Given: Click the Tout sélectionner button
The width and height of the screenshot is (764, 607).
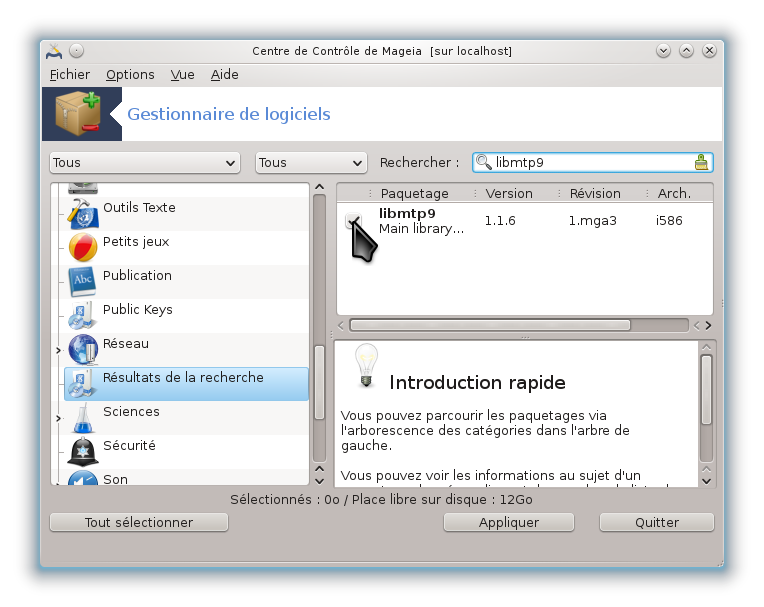Looking at the screenshot, I should click(139, 522).
